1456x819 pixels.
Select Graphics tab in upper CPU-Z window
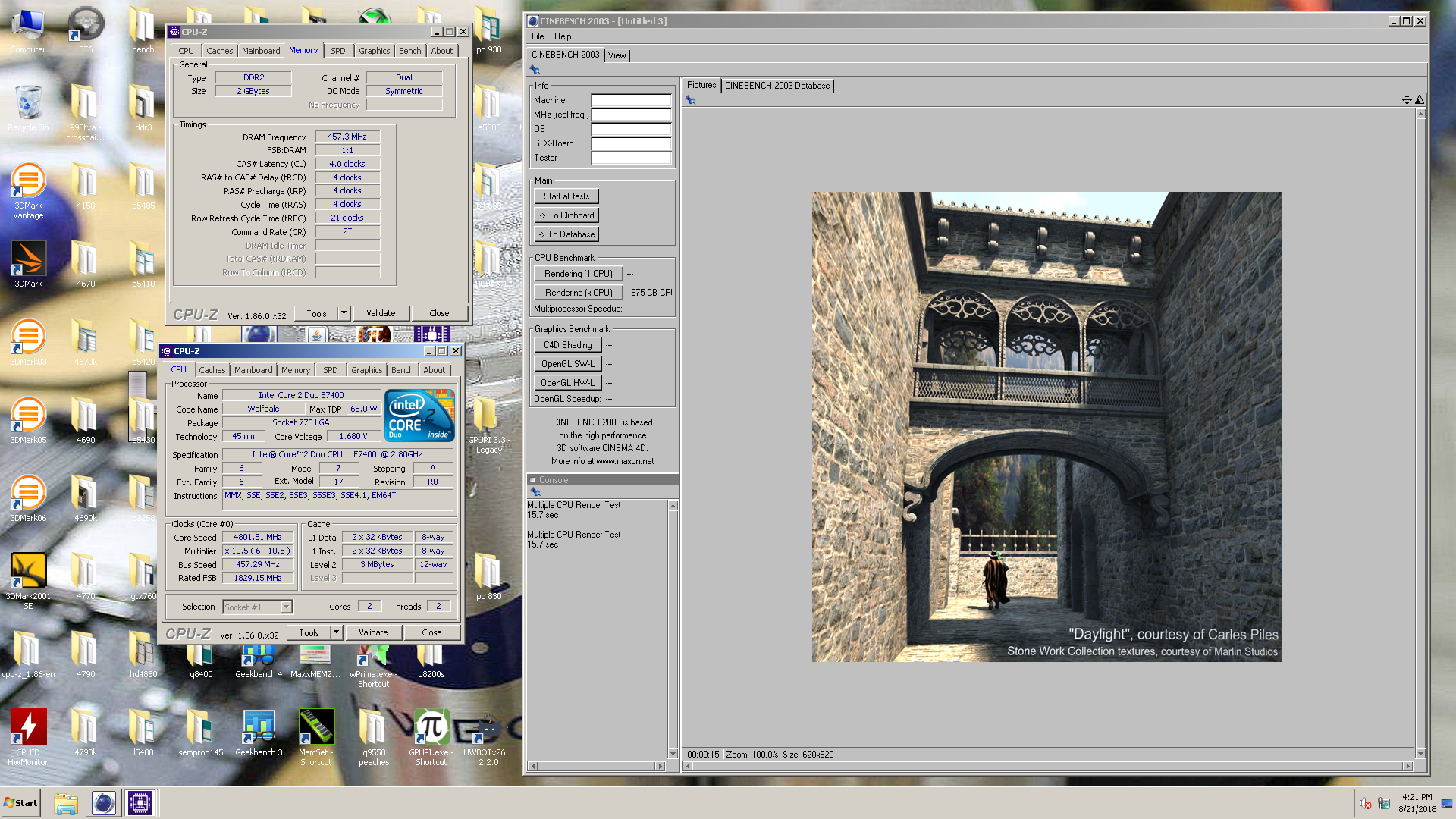coord(374,51)
